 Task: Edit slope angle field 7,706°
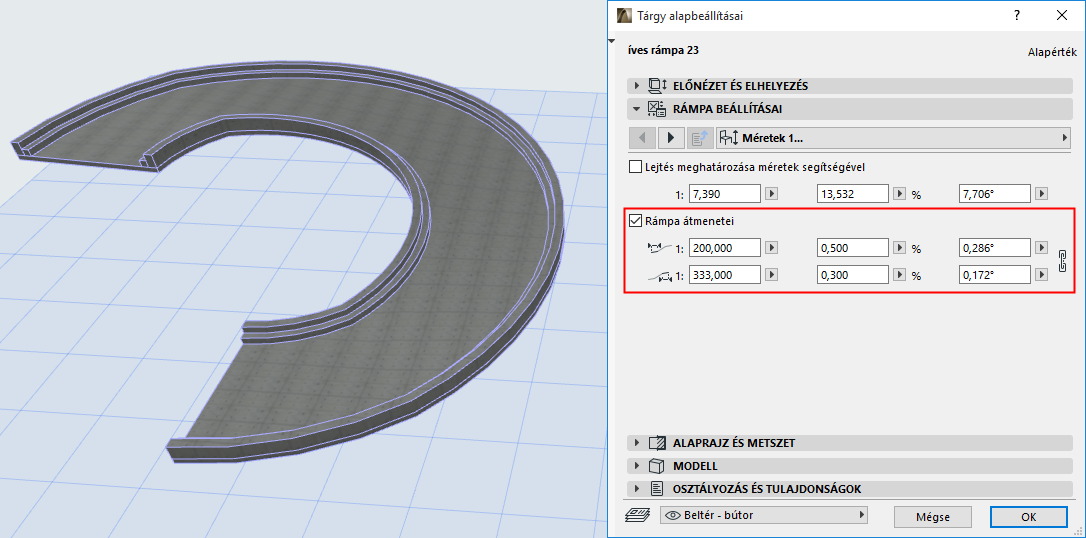tap(995, 194)
